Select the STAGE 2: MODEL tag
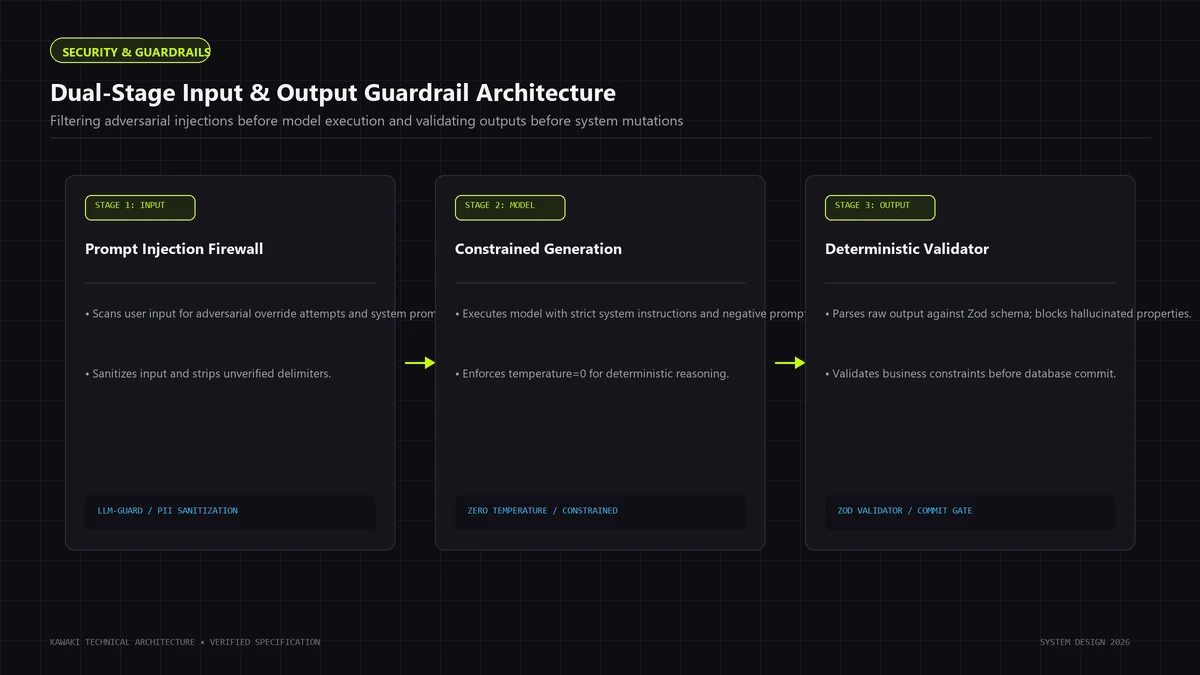Screen dimensions: 1200x675 click(x=510, y=207)
